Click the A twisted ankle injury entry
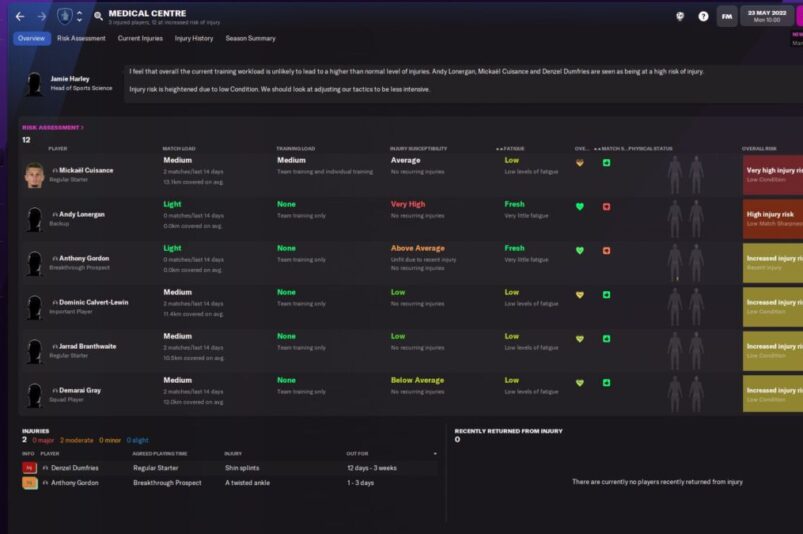The height and width of the screenshot is (534, 803). click(247, 483)
